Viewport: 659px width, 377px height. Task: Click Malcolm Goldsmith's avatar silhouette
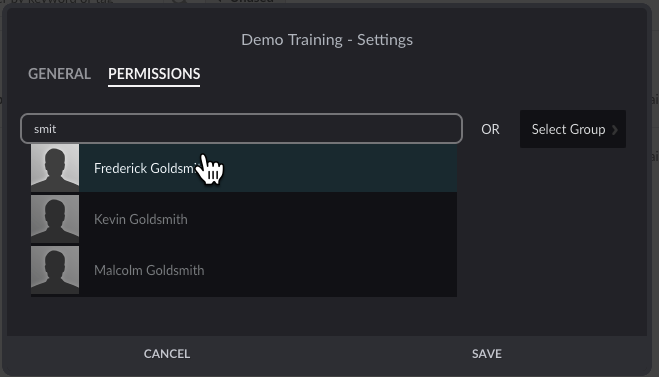point(55,270)
